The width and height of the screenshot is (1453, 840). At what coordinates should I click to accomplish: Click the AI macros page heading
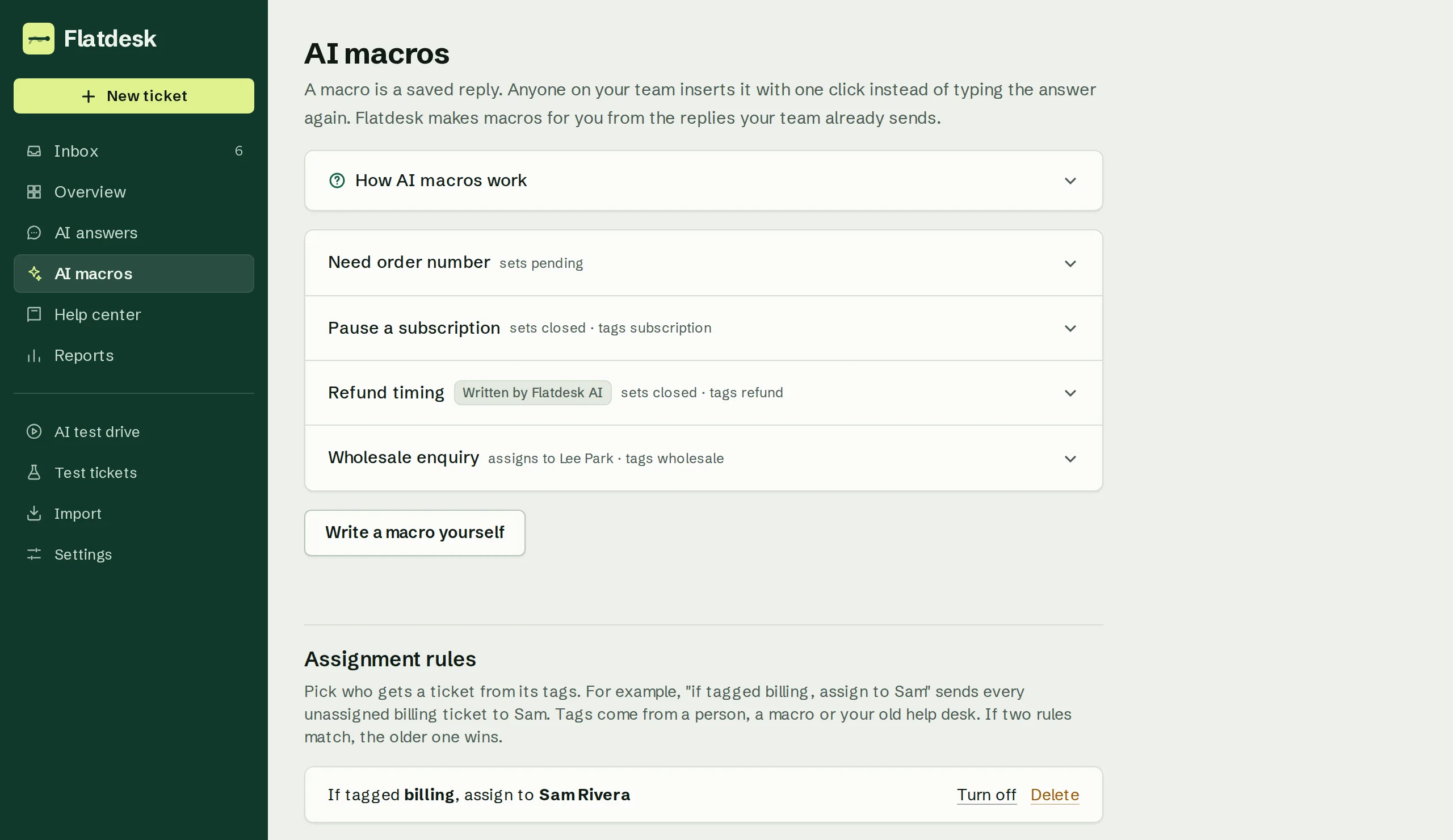376,53
